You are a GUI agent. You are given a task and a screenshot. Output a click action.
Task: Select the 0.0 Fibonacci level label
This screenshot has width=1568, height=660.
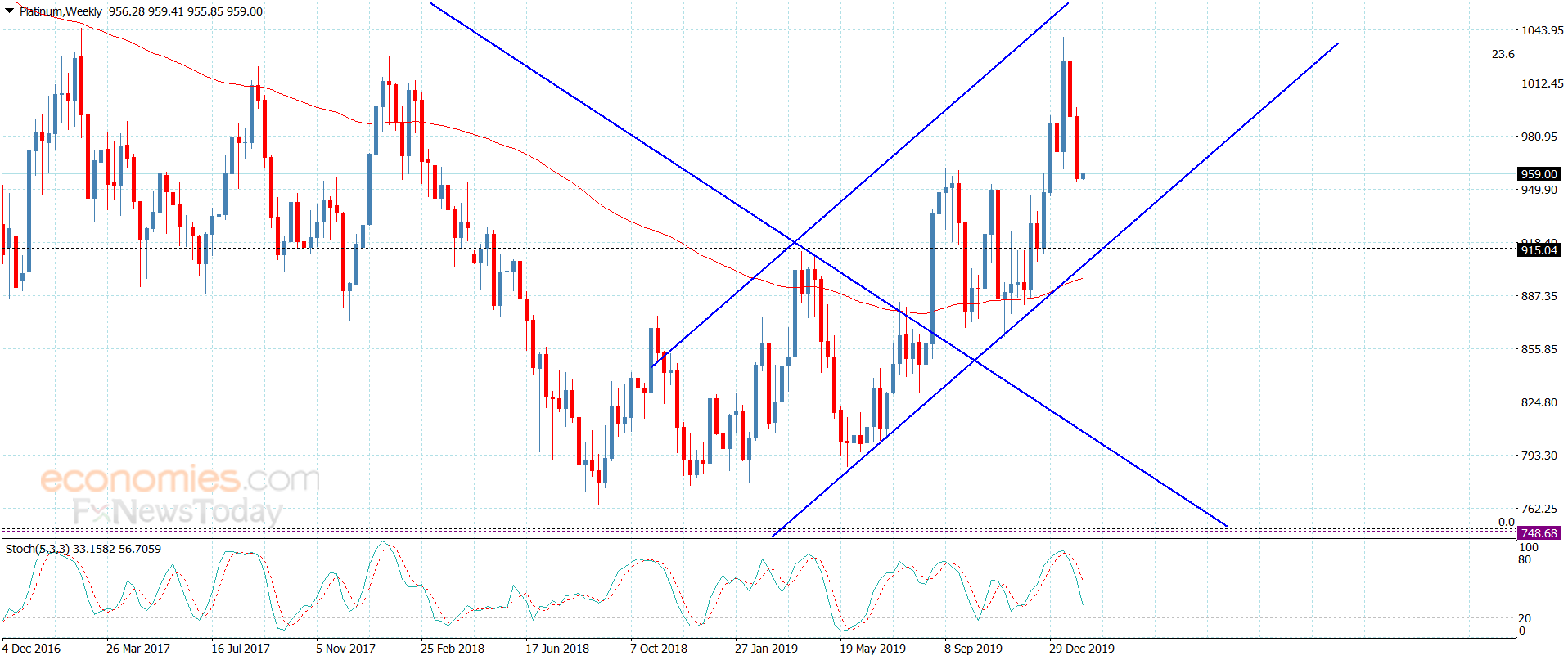pos(1507,522)
